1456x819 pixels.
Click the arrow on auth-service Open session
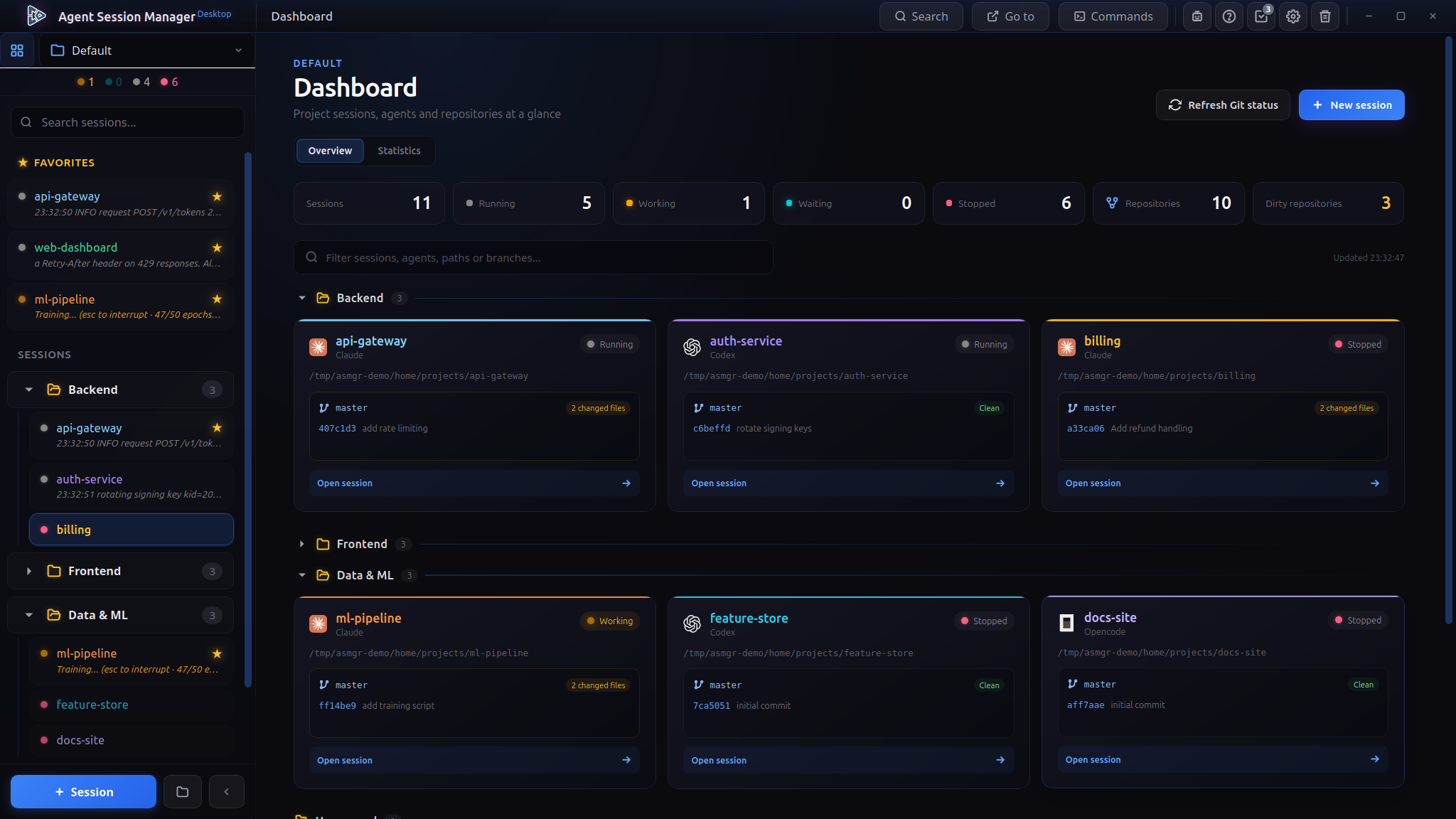click(1000, 483)
